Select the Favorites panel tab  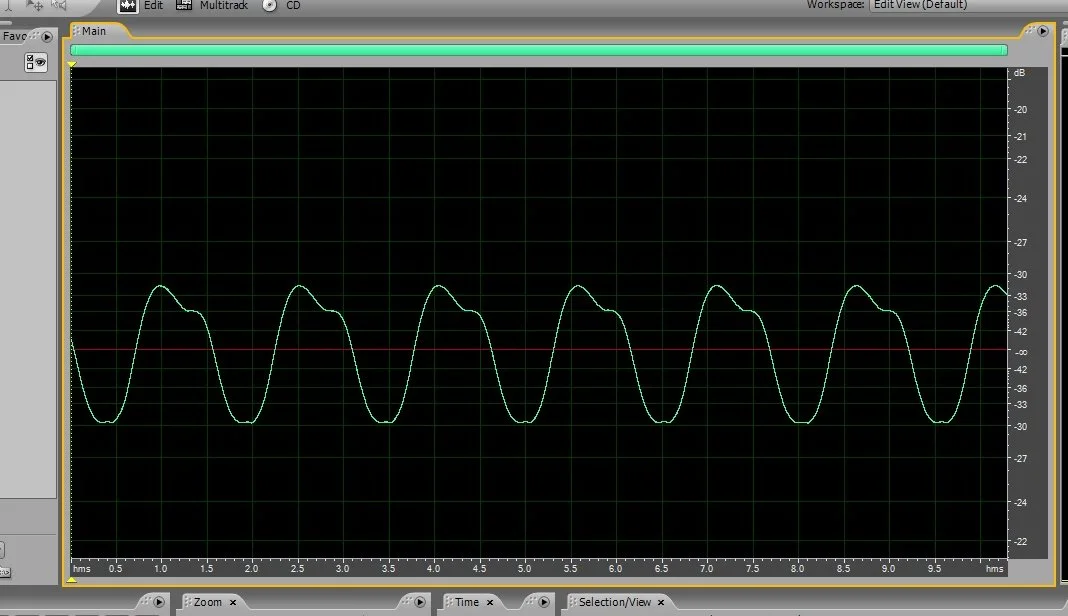coord(14,36)
